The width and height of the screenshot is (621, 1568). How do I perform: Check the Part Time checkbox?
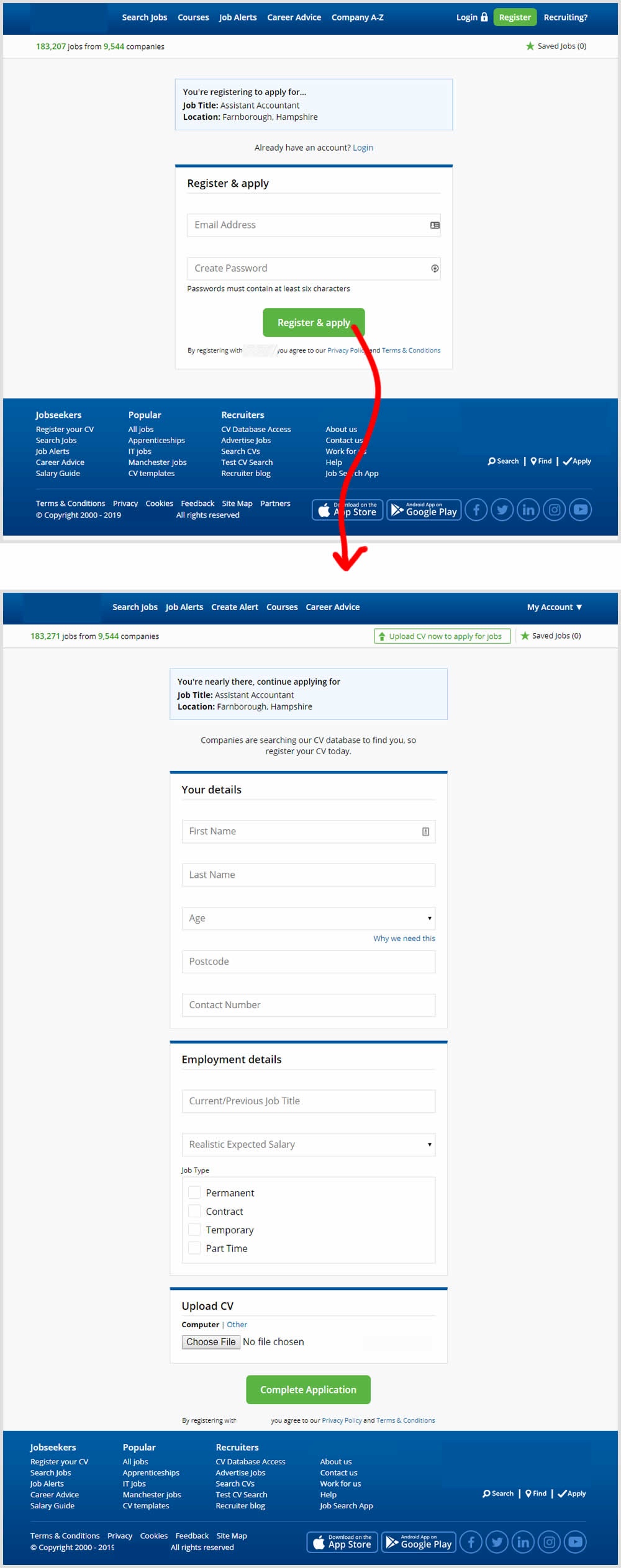click(x=194, y=1248)
